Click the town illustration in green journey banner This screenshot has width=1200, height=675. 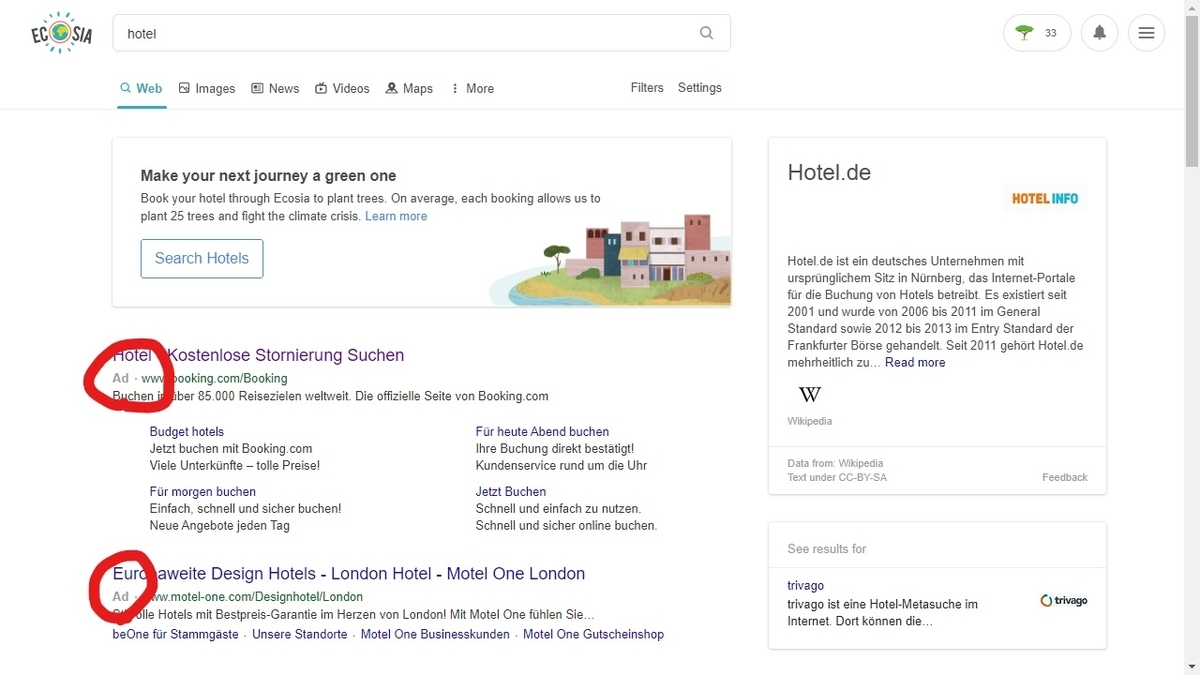tap(610, 260)
